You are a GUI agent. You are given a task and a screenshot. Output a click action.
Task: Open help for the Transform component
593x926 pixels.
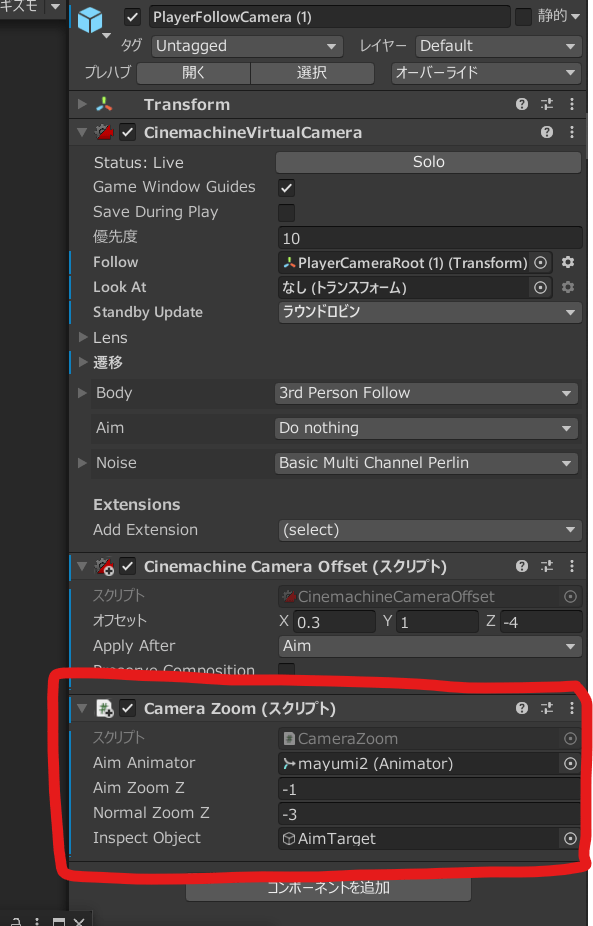pyautogui.click(x=522, y=105)
